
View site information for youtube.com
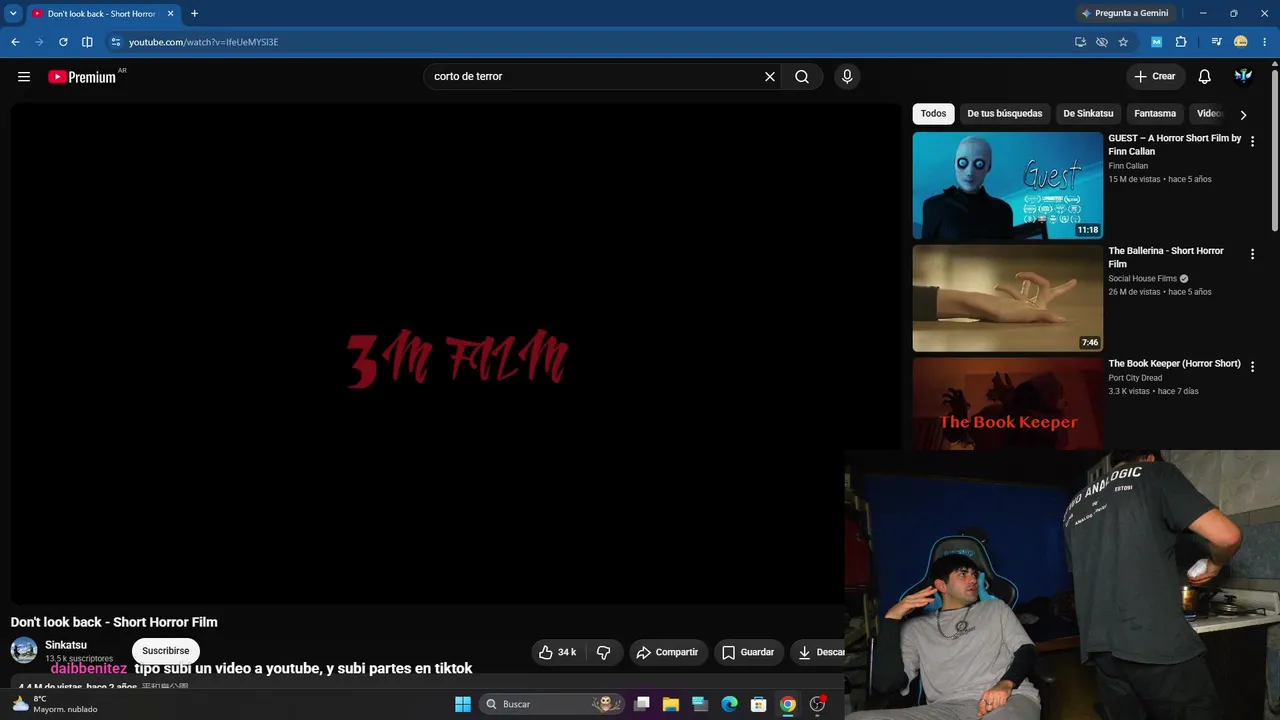point(116,42)
